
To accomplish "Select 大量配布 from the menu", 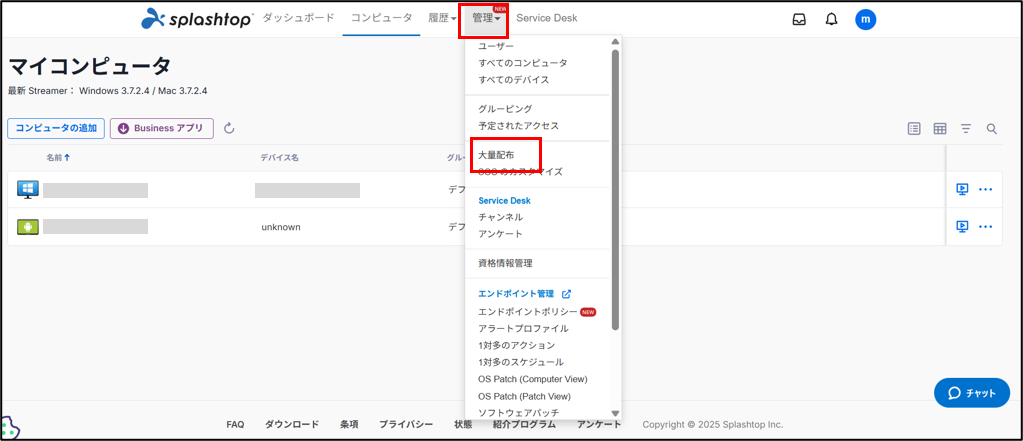I will pyautogui.click(x=496, y=155).
